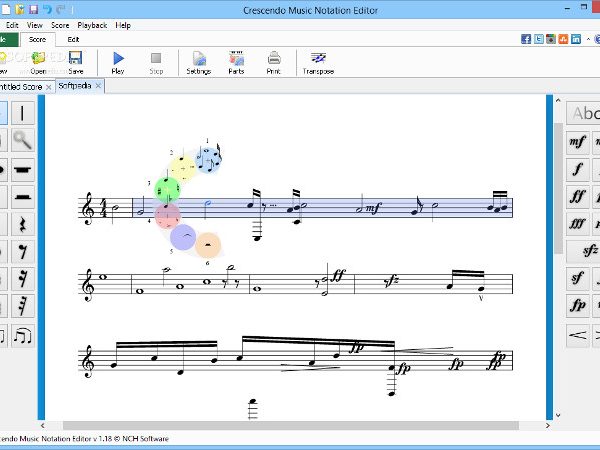
Task: Switch to the Edit ribbon tab
Action: [x=73, y=39]
